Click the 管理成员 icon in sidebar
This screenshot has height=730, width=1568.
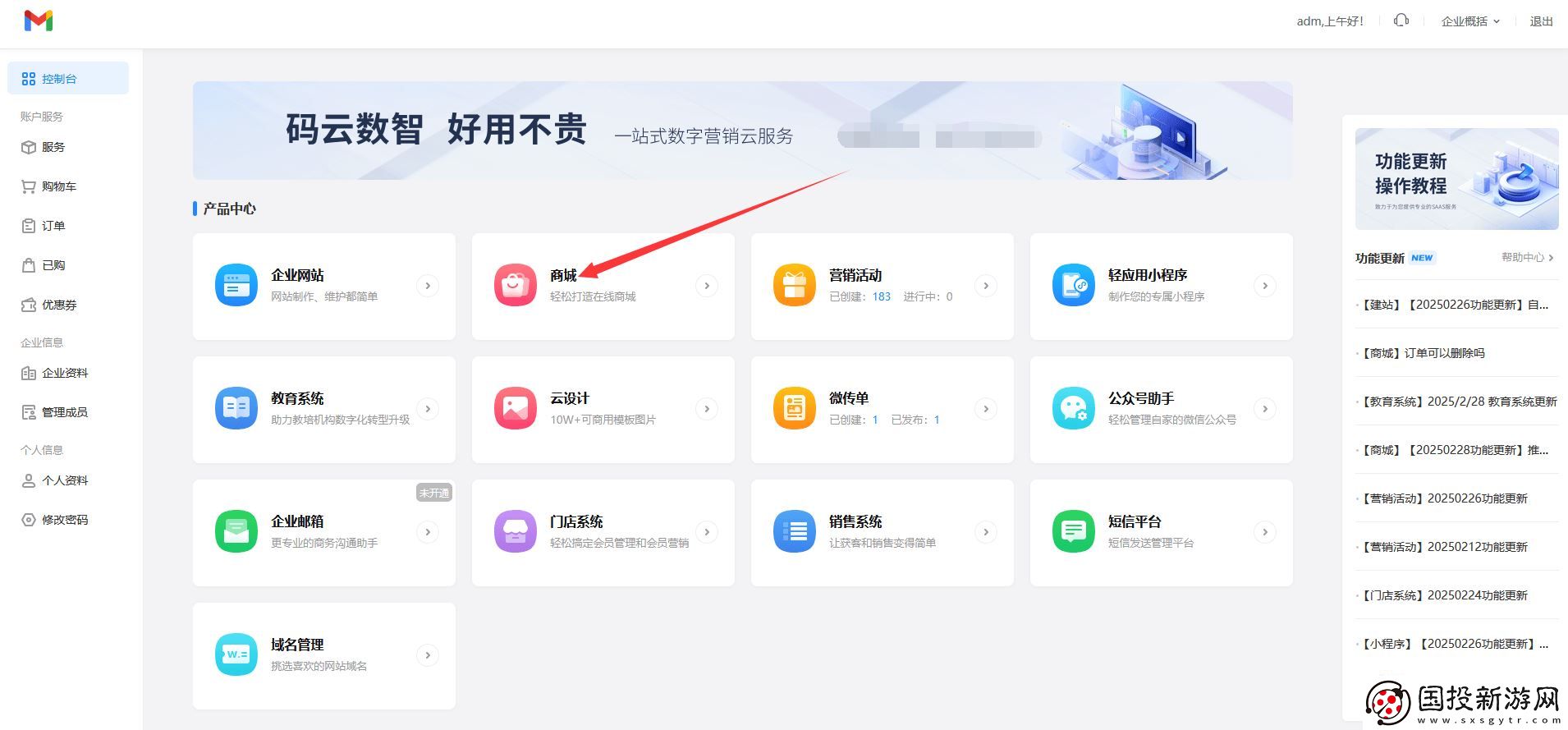(29, 412)
